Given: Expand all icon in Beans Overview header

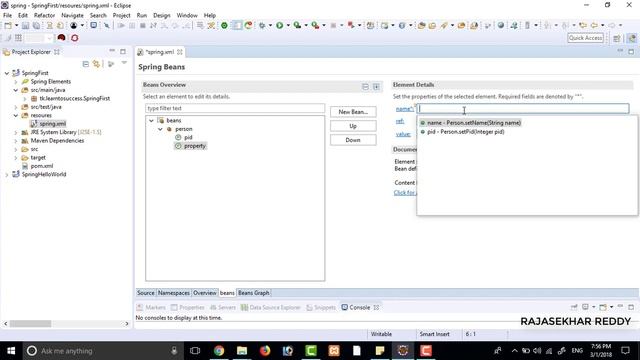Looking at the screenshot, I should (376, 87).
